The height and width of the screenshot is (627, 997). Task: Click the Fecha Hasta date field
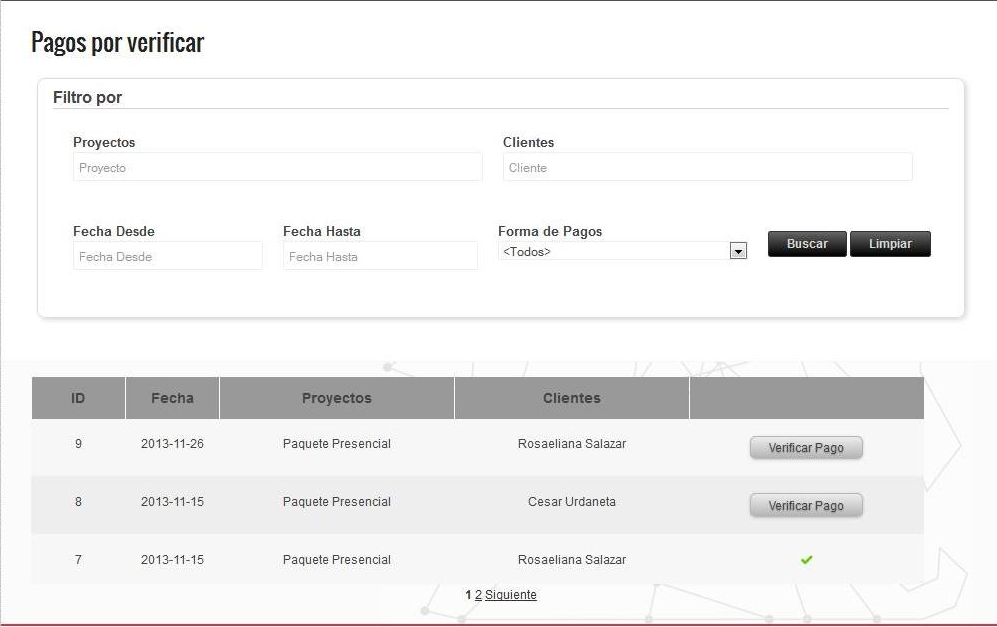pos(380,256)
